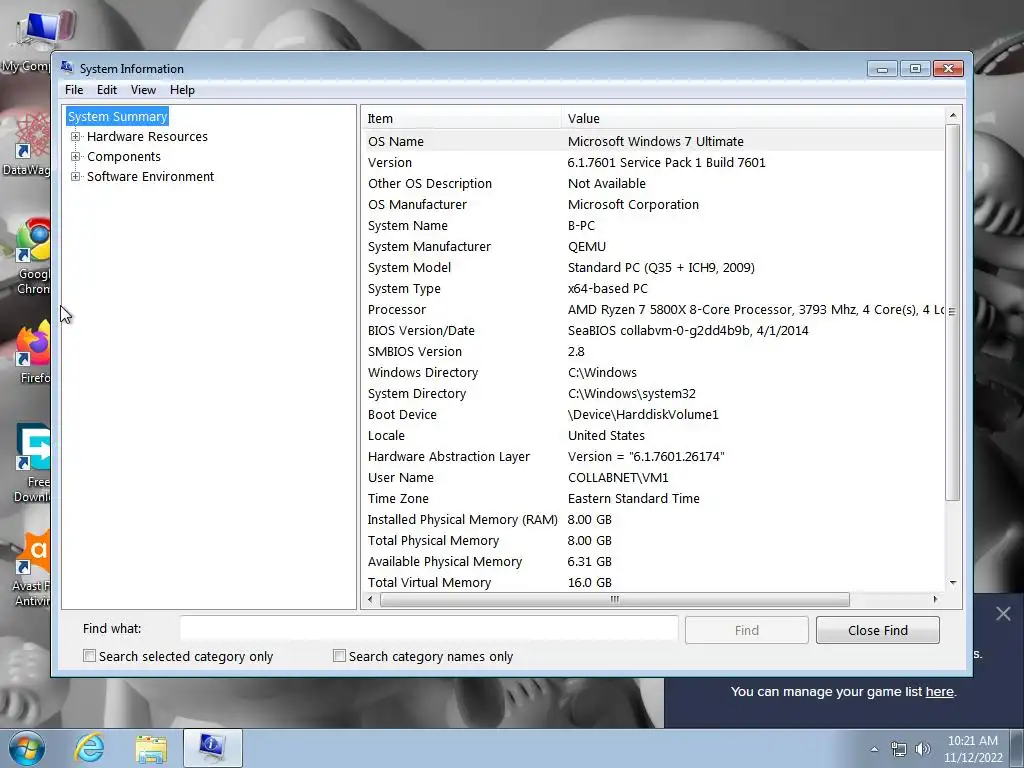Open the taskbar clock showing 10:21 AM
This screenshot has height=768, width=1024.
[x=973, y=749]
